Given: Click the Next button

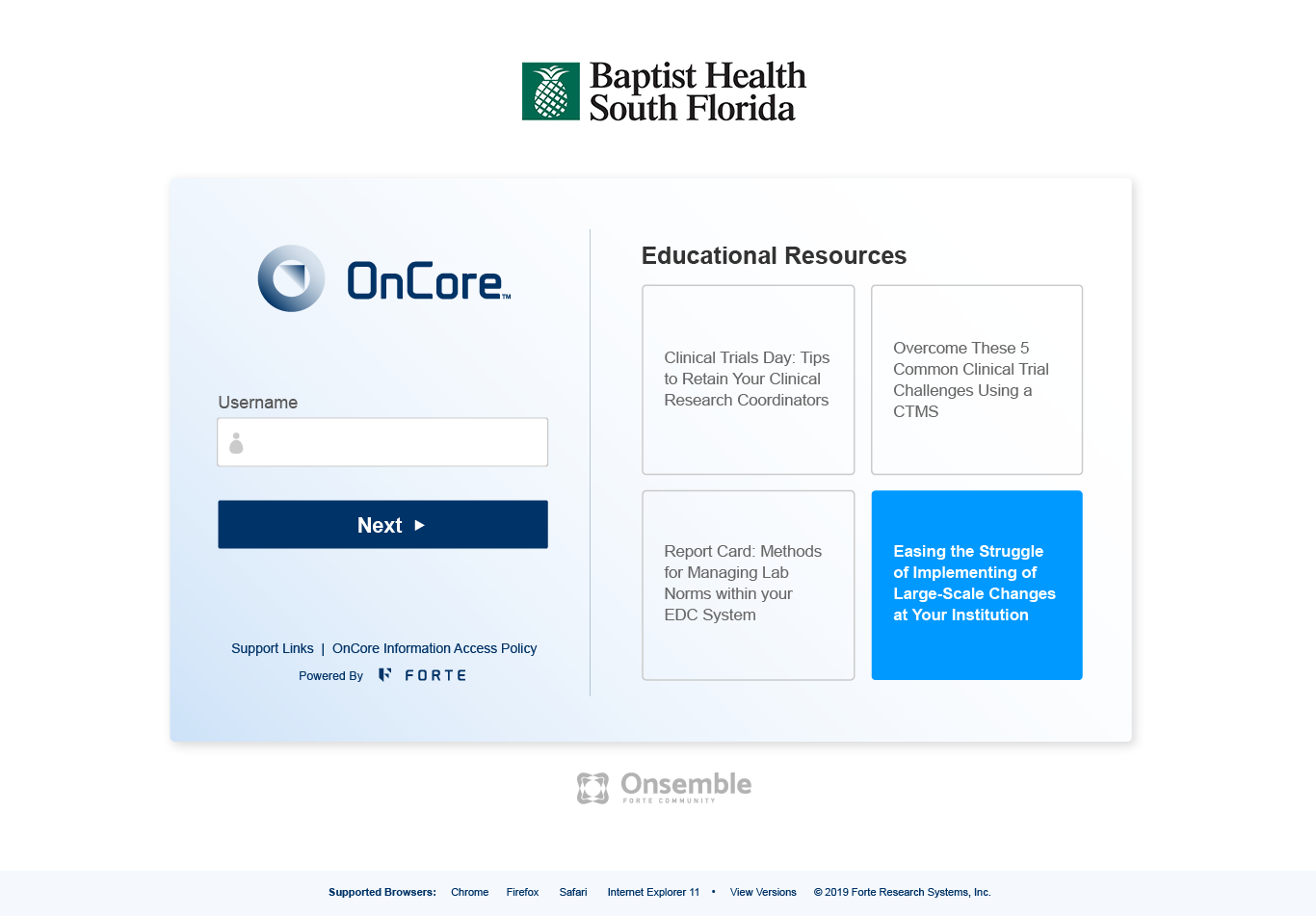Looking at the screenshot, I should pyautogui.click(x=382, y=525).
